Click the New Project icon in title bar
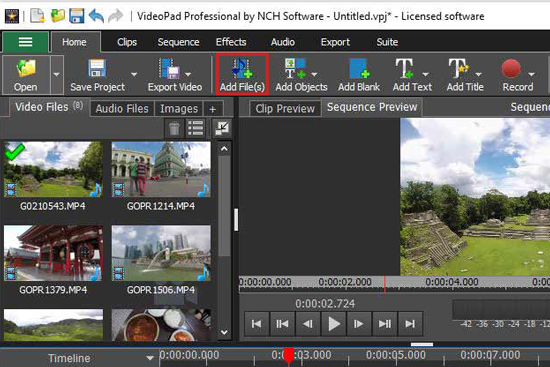 38,16
